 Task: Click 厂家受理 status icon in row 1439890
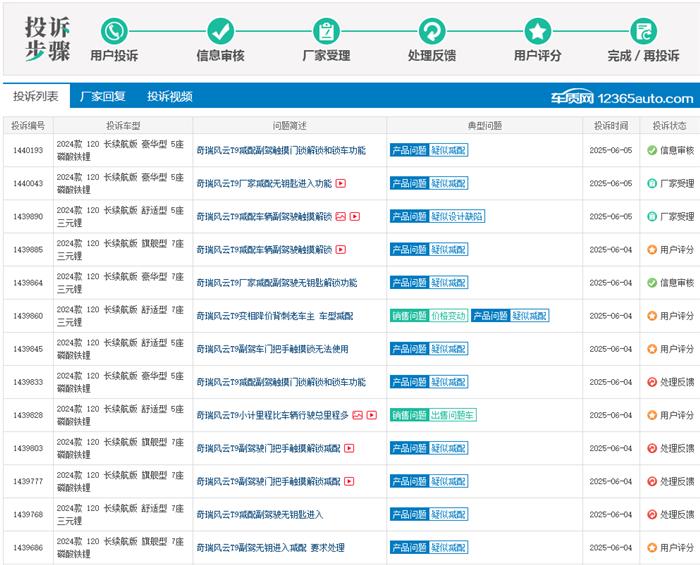[x=652, y=216]
